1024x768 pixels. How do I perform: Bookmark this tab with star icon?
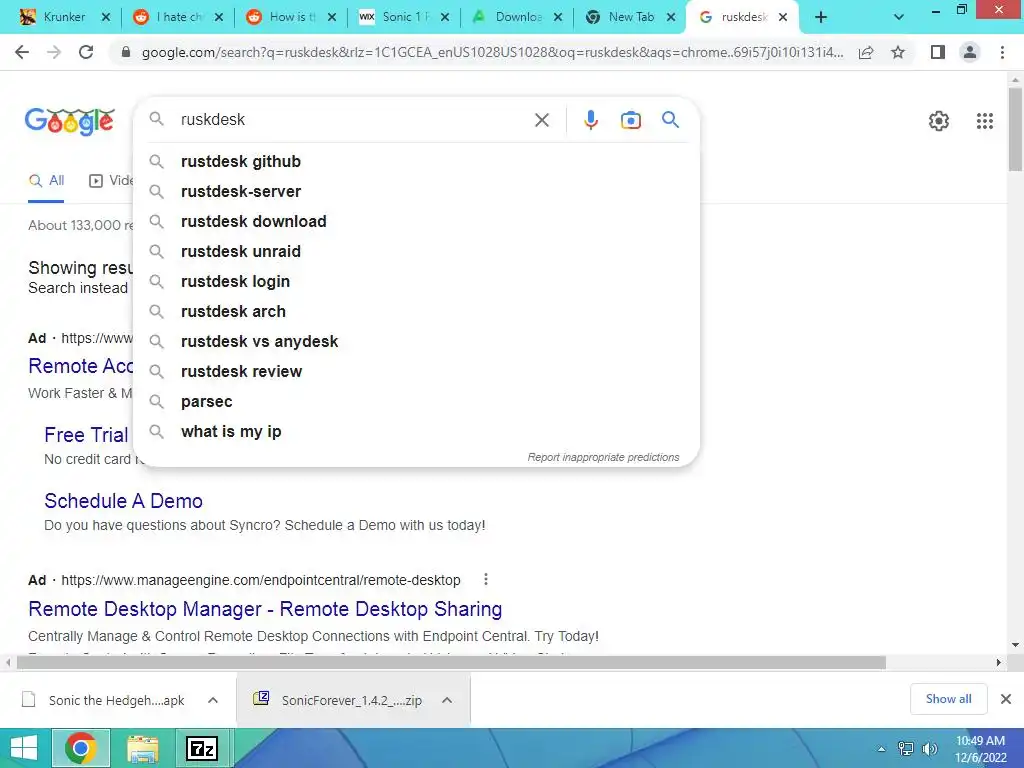tap(898, 52)
